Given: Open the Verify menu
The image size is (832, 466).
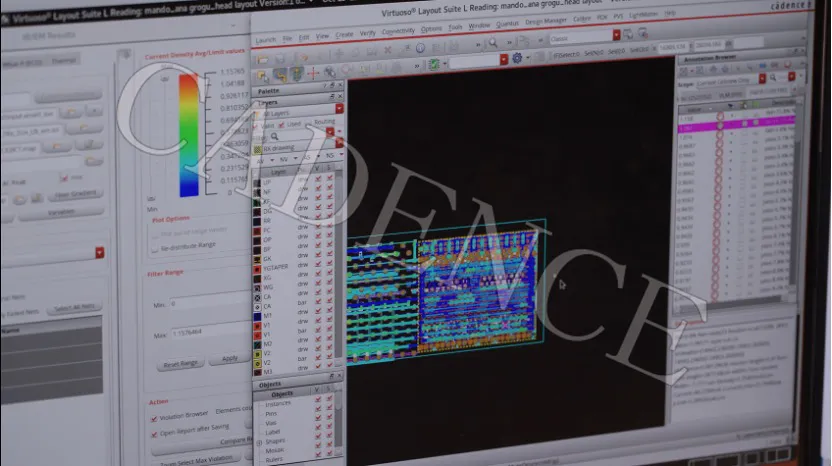Looking at the screenshot, I should click(x=368, y=33).
